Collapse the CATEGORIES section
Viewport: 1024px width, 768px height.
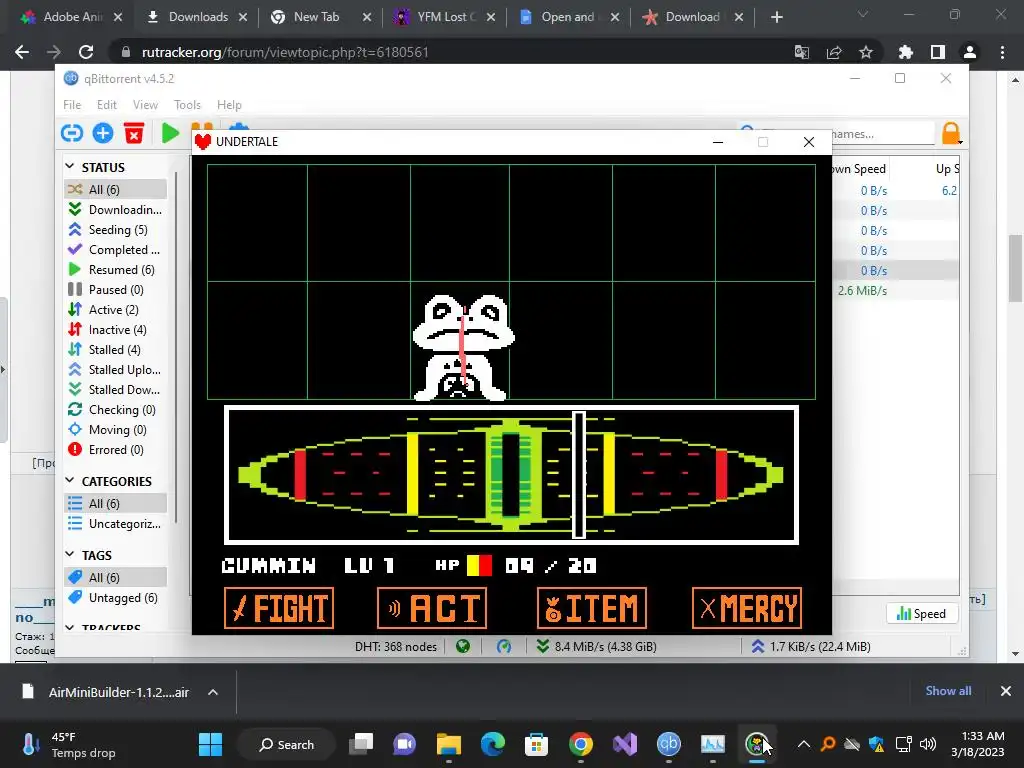click(70, 481)
